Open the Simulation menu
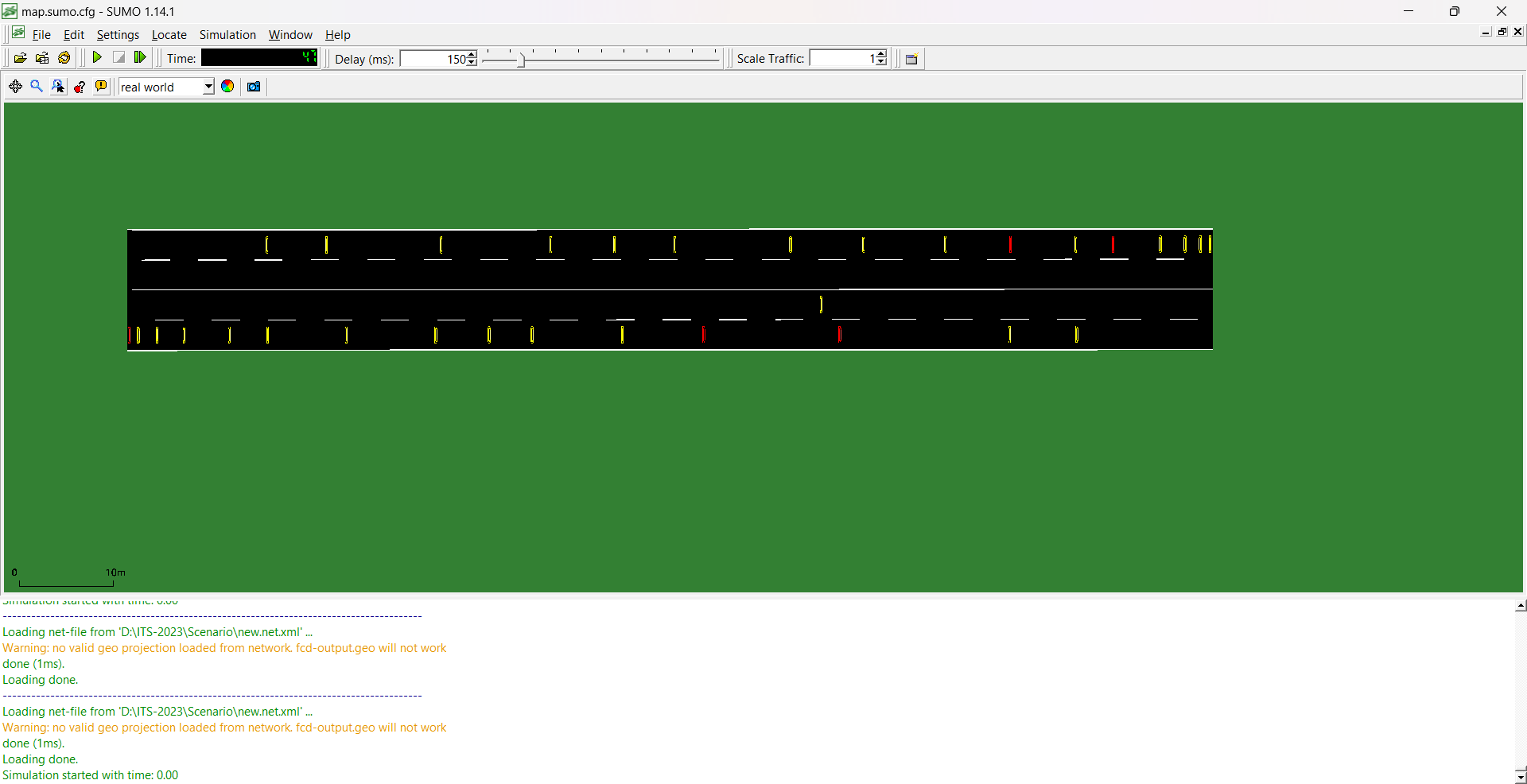The height and width of the screenshot is (784, 1527). click(x=227, y=35)
